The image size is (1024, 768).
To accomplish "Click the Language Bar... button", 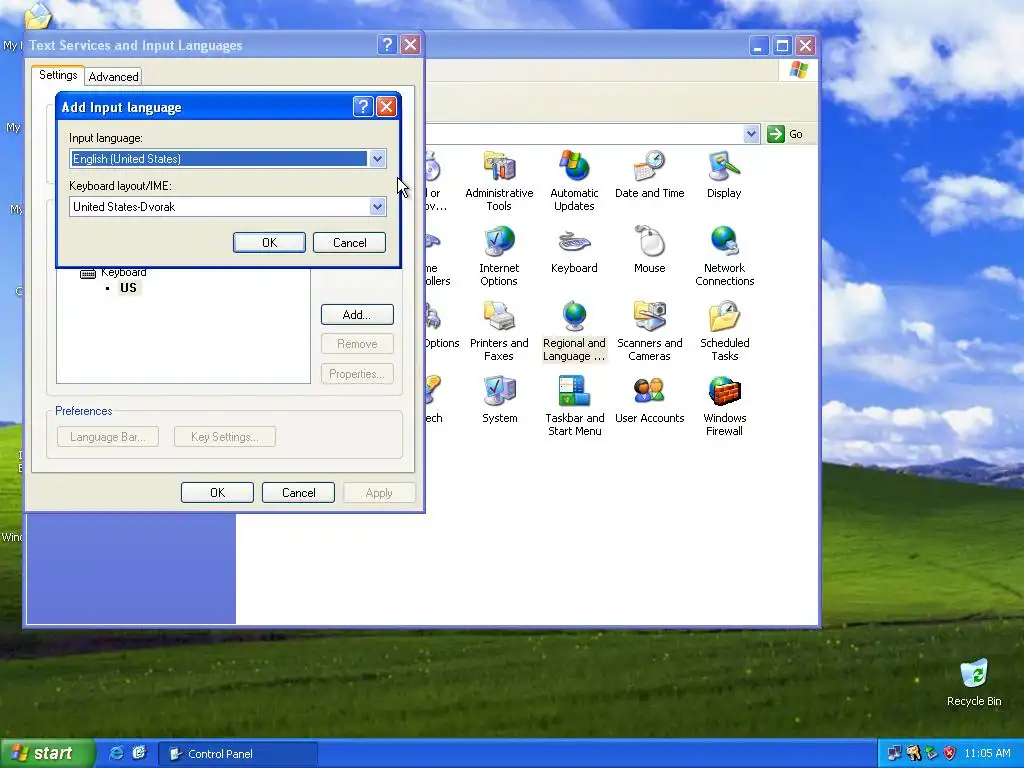I will 108,436.
